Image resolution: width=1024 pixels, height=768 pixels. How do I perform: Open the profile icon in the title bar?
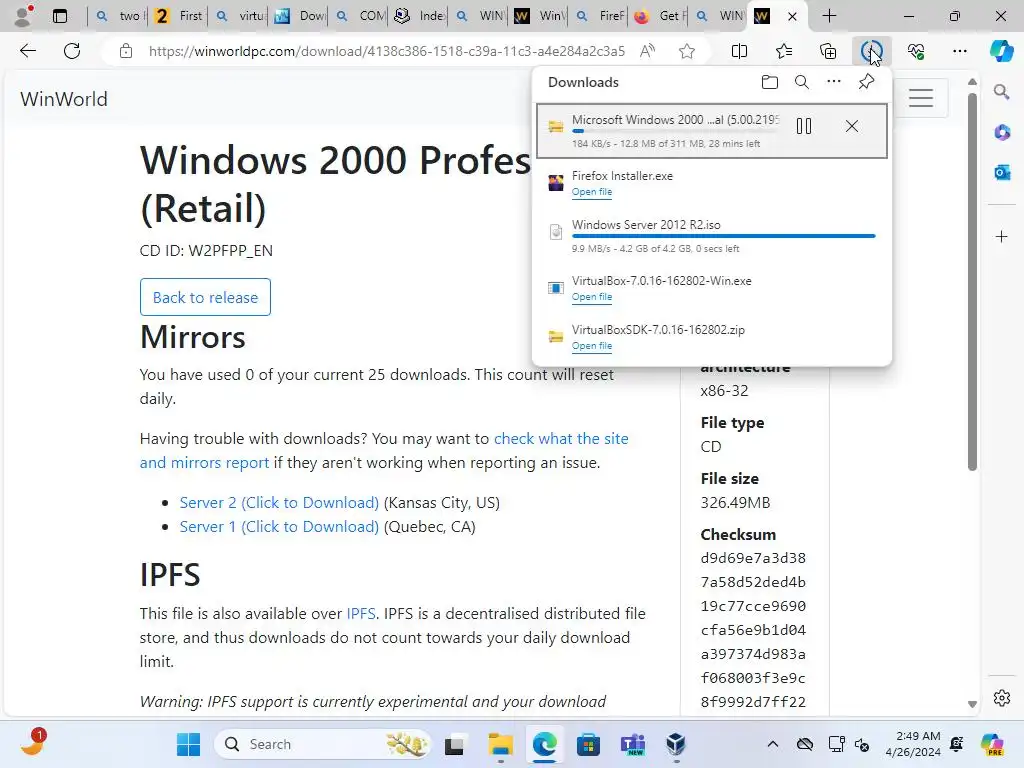[x=24, y=16]
